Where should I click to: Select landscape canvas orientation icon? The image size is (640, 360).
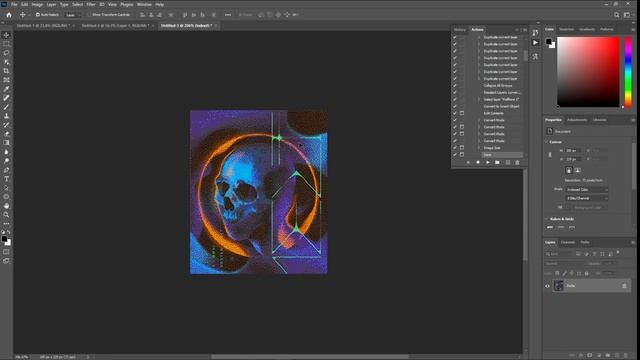point(578,170)
